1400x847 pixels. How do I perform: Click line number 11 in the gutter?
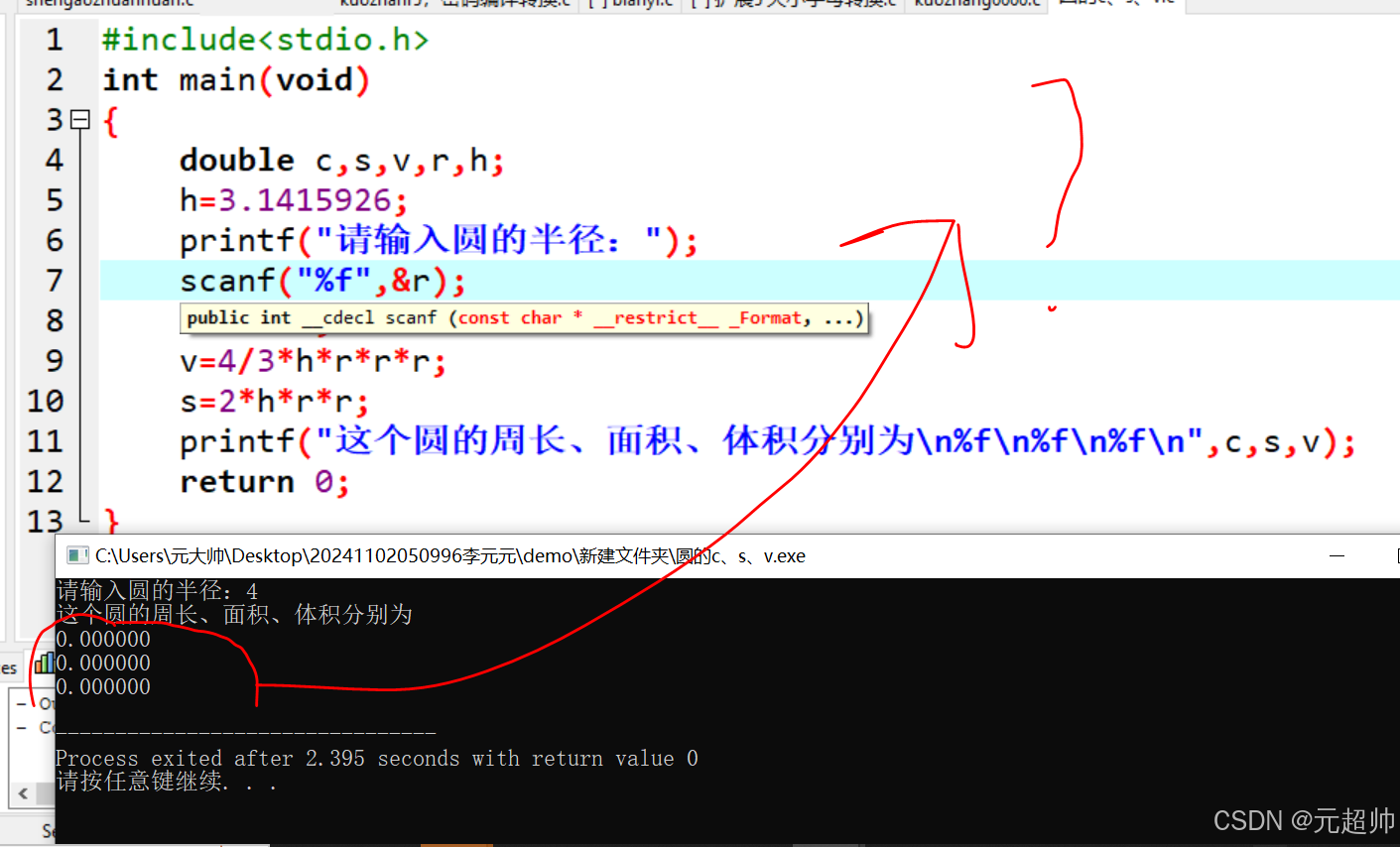[46, 441]
